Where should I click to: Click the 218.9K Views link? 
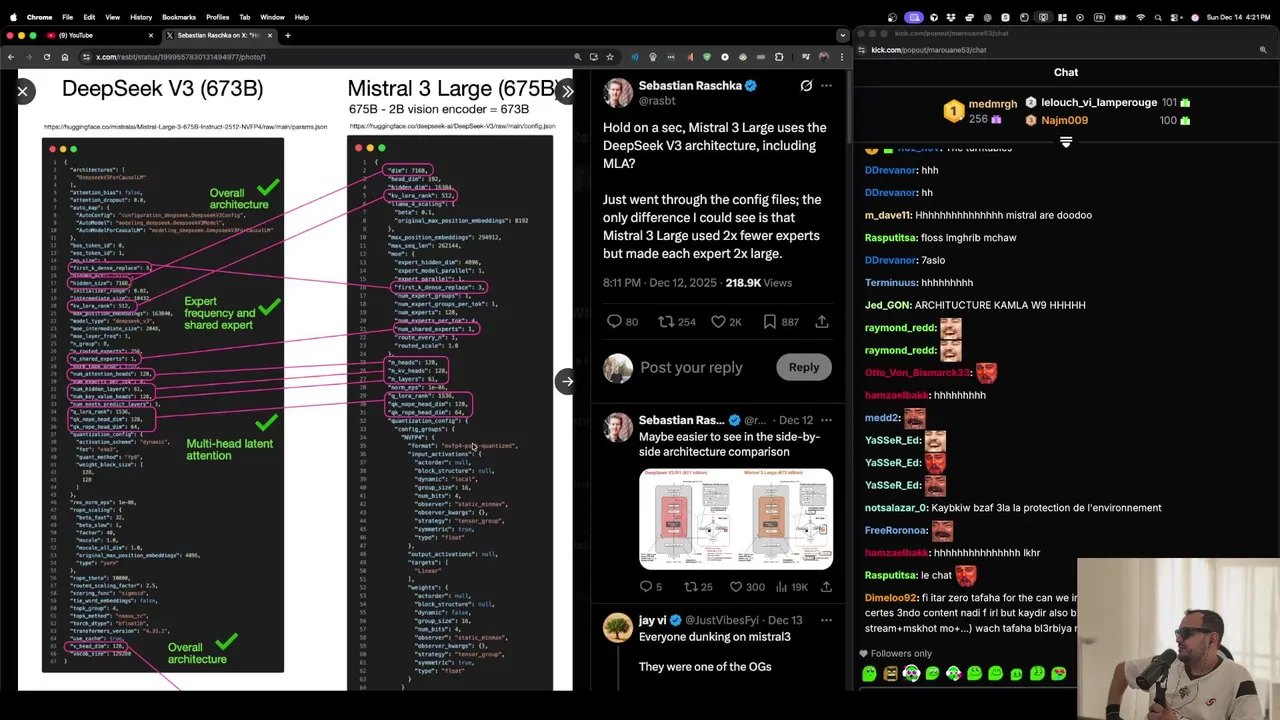pos(758,283)
